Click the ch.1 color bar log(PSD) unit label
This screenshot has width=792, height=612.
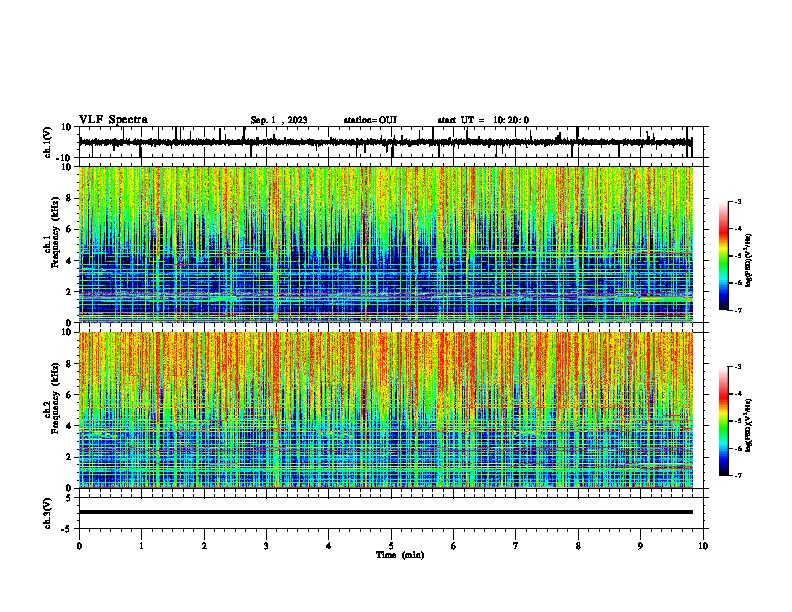pos(748,260)
